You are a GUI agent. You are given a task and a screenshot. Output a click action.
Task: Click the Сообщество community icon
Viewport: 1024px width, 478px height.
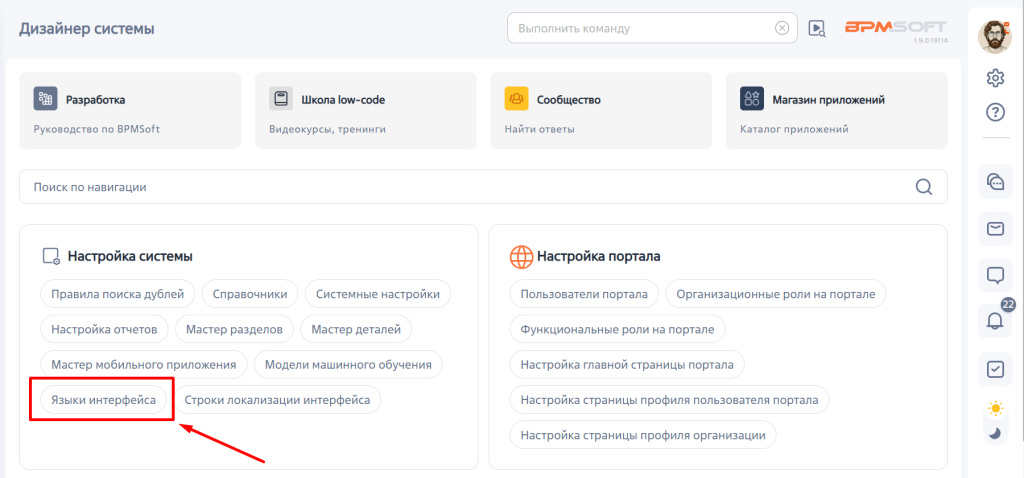point(517,99)
